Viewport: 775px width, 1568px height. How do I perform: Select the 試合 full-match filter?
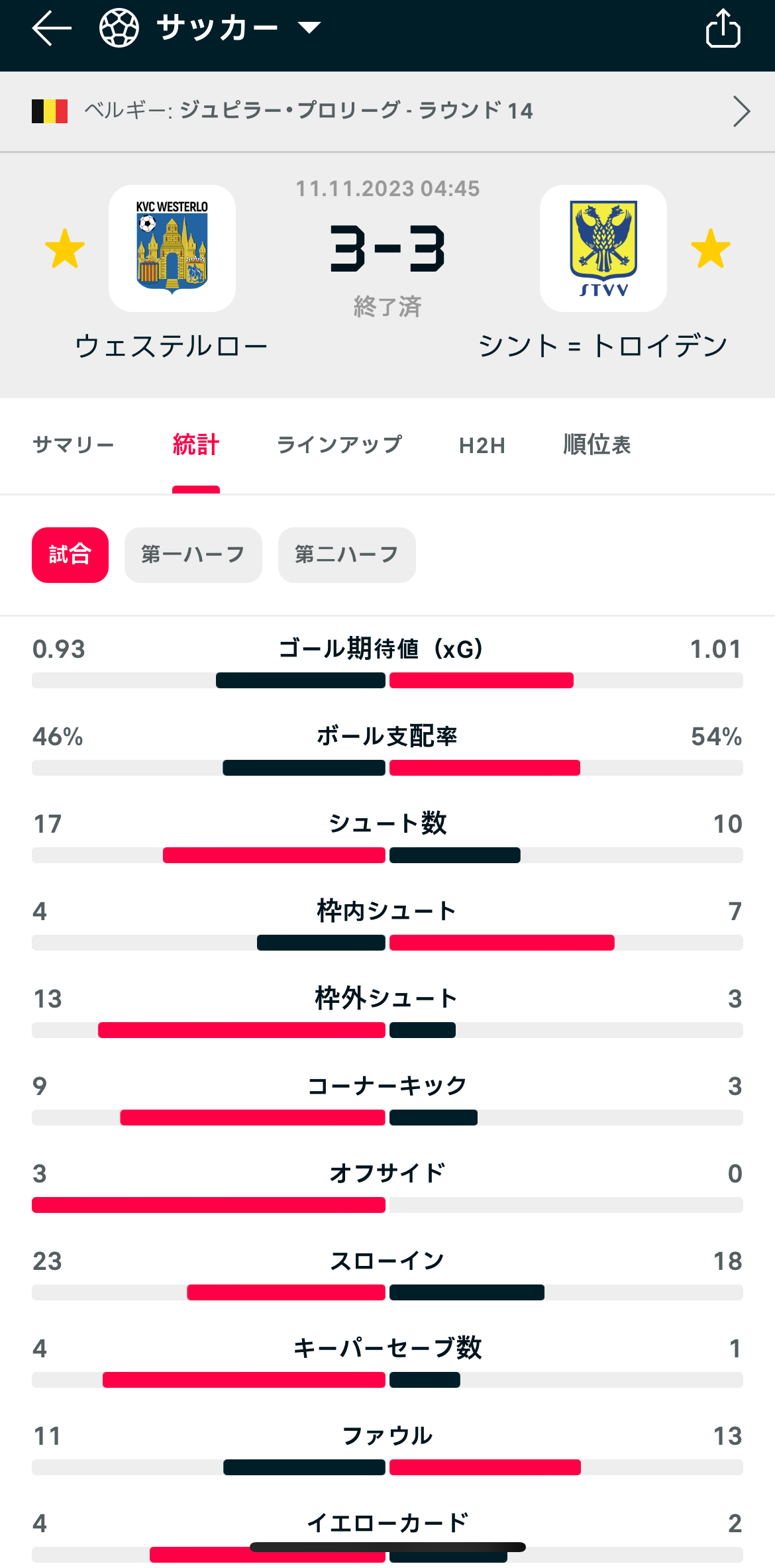coord(70,555)
